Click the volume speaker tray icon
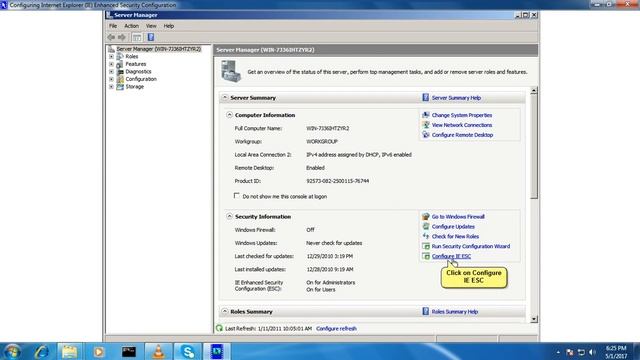Screen dimensions: 640x360 [x=592, y=352]
